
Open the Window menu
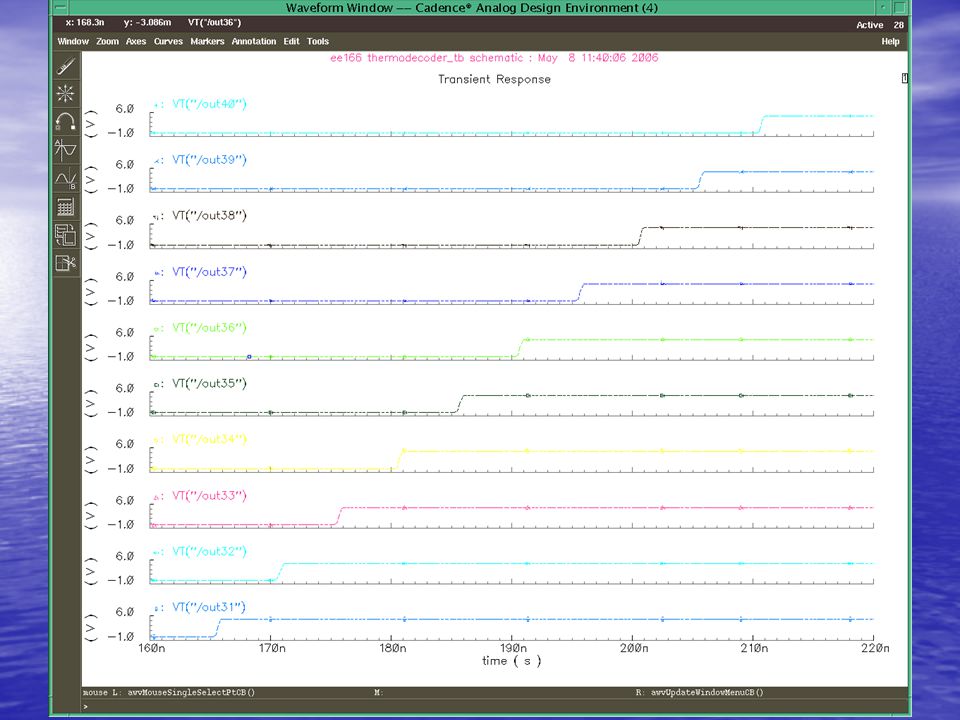coord(73,41)
